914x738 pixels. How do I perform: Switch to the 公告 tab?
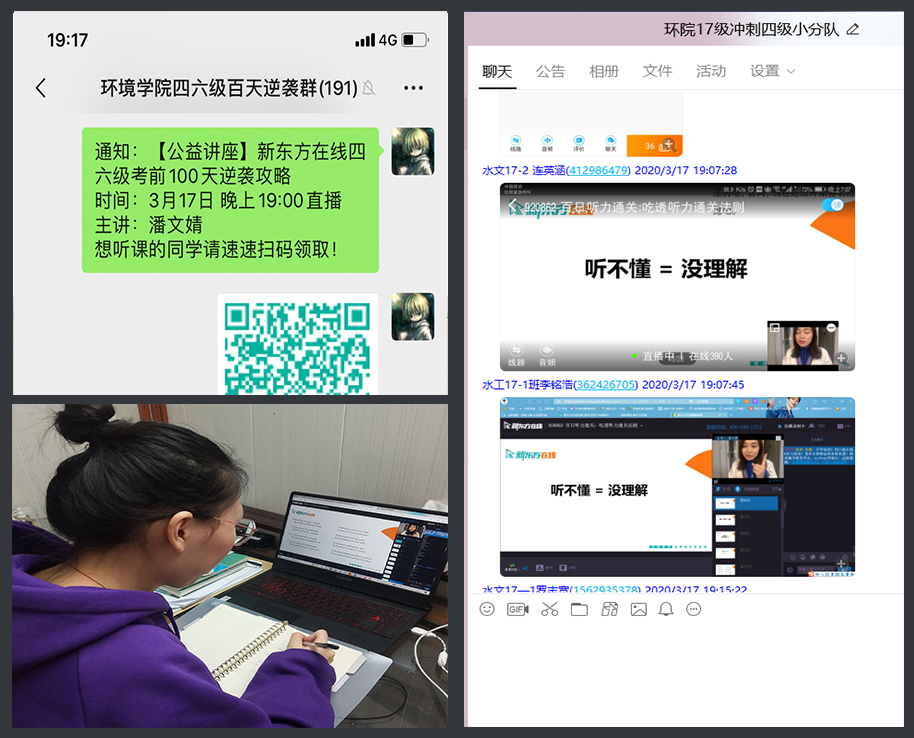550,71
